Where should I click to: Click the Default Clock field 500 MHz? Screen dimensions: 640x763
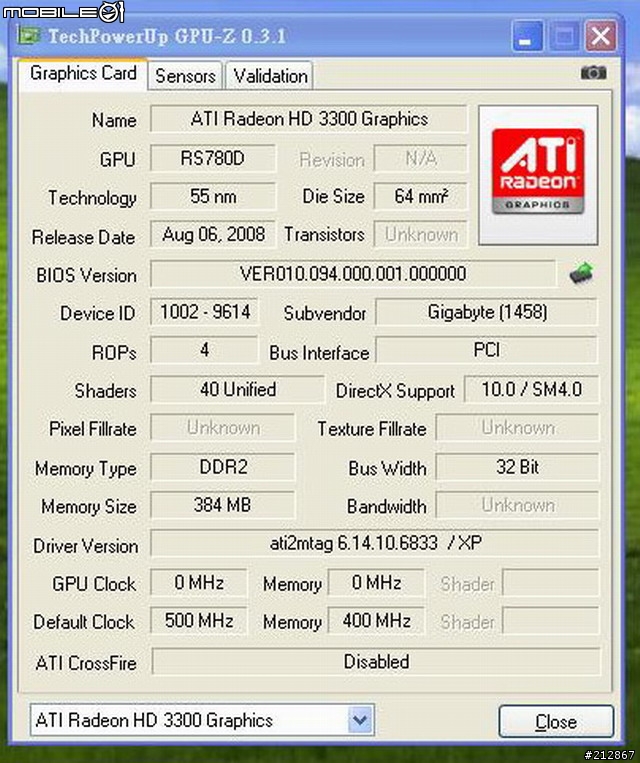click(199, 620)
